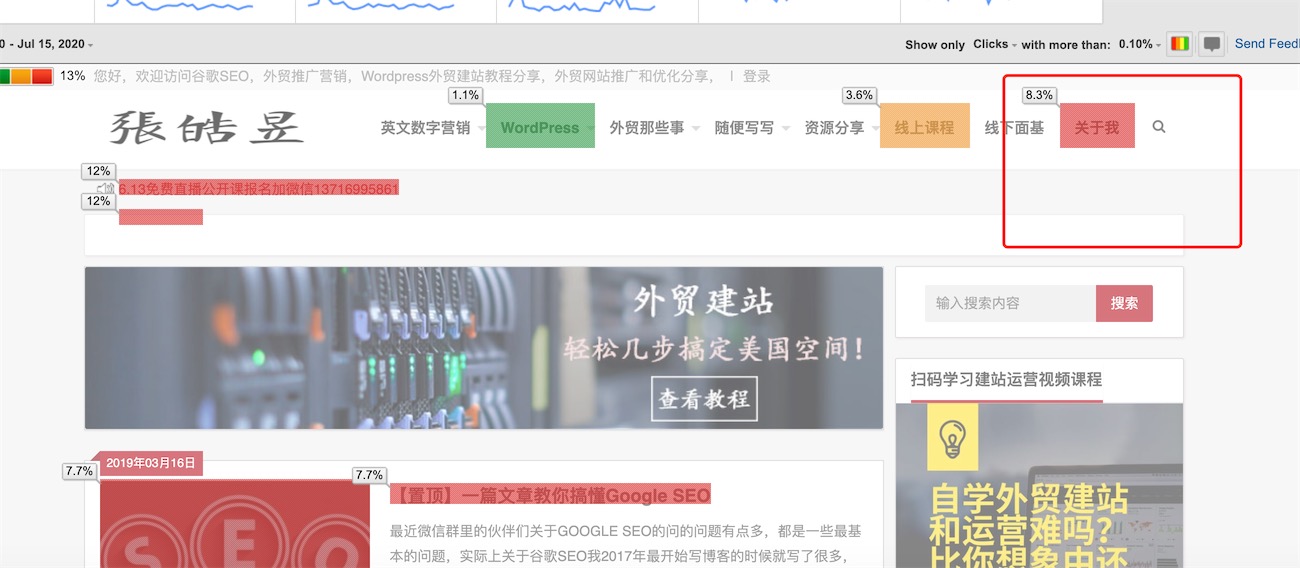This screenshot has width=1300, height=568.
Task: Open the Clicks metric dropdown
Action: [995, 44]
